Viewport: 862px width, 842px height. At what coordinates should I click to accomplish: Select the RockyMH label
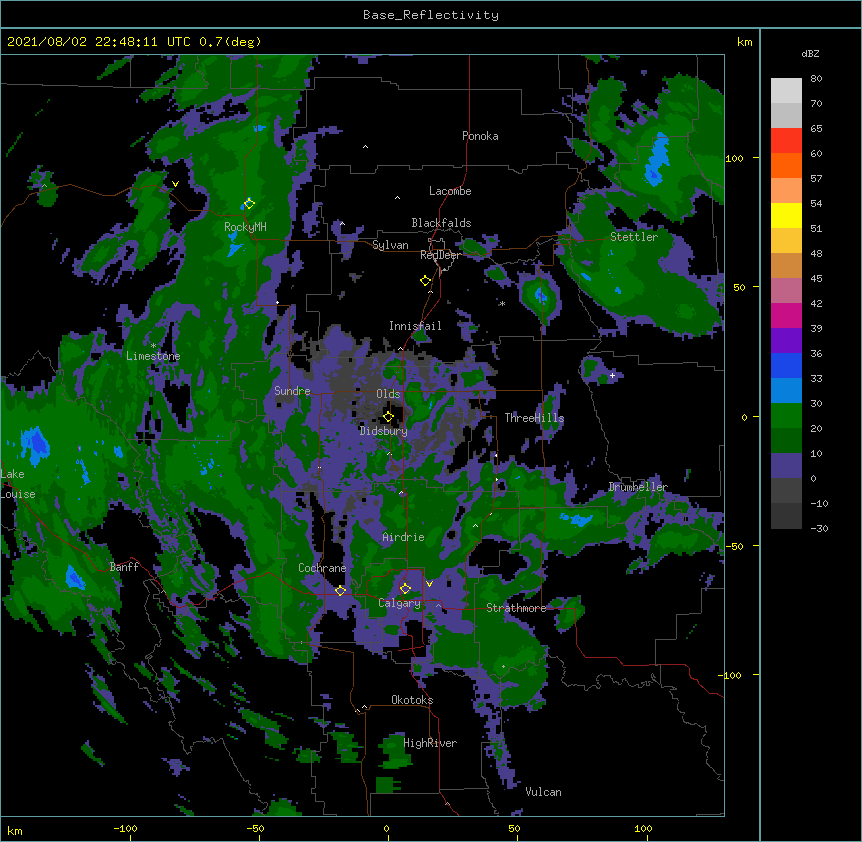[245, 227]
